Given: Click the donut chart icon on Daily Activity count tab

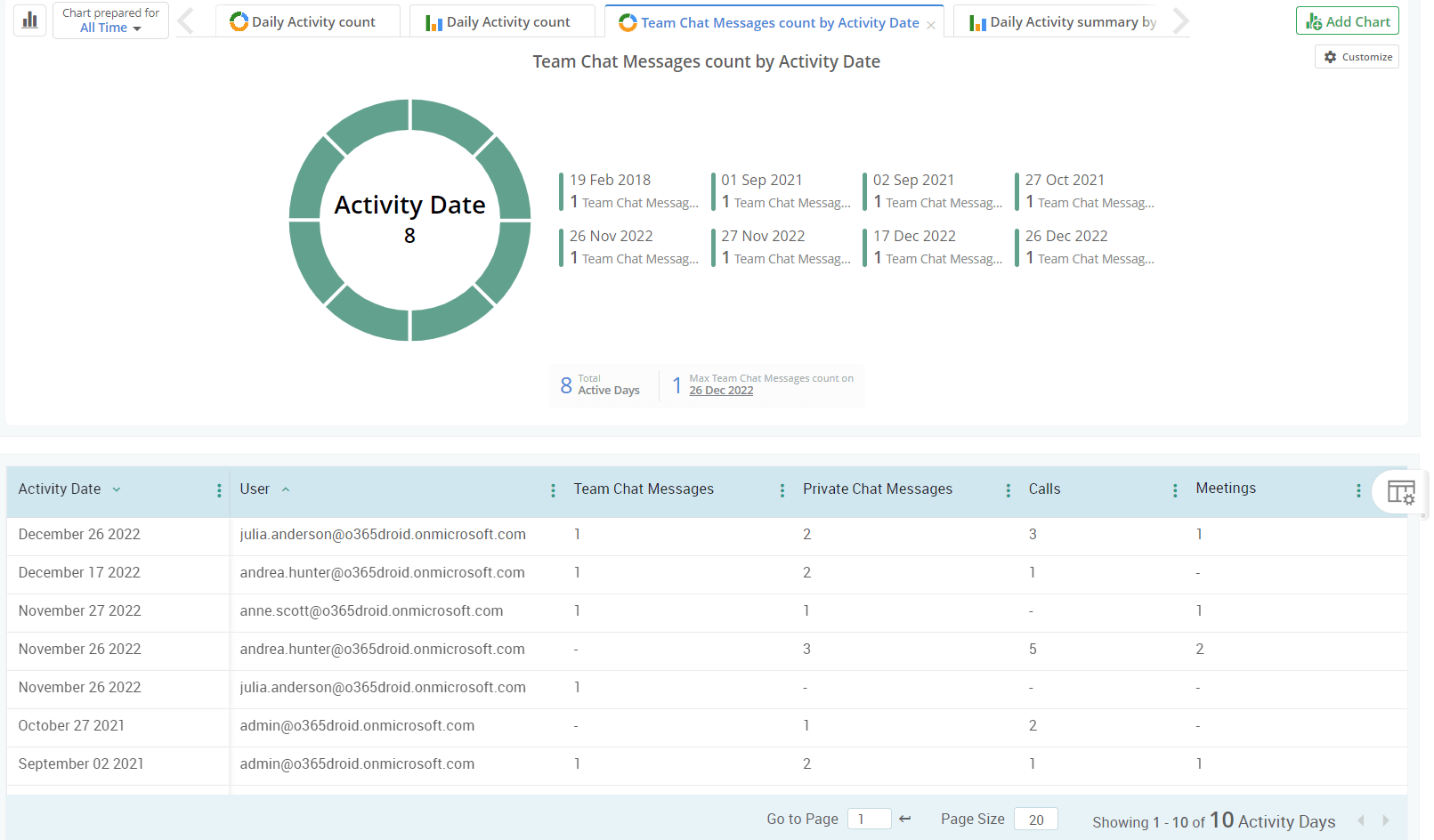Looking at the screenshot, I should click(239, 20).
